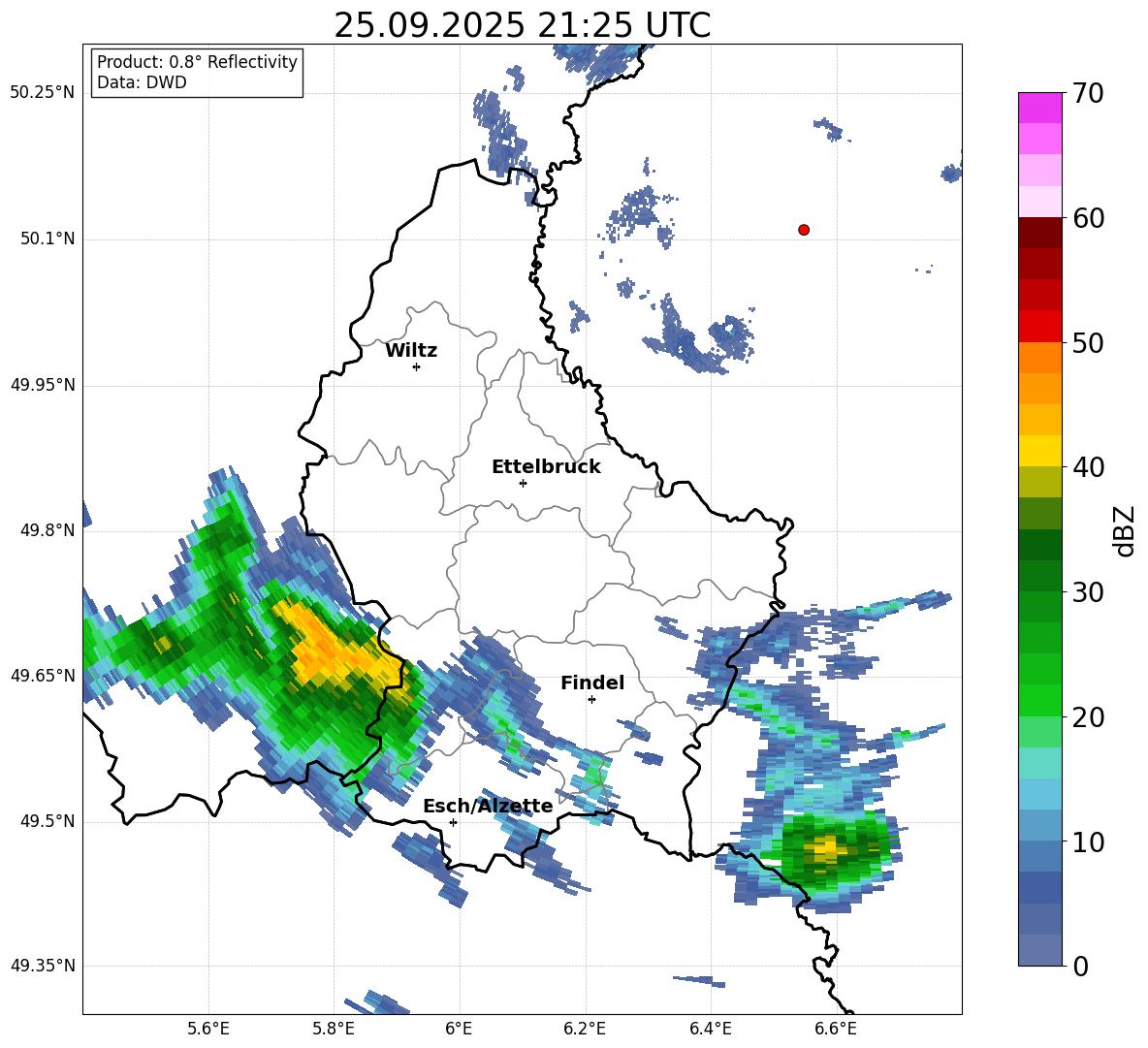The height and width of the screenshot is (1048, 1148).
Task: Click the colorbar tick label 30
Action: [1087, 592]
